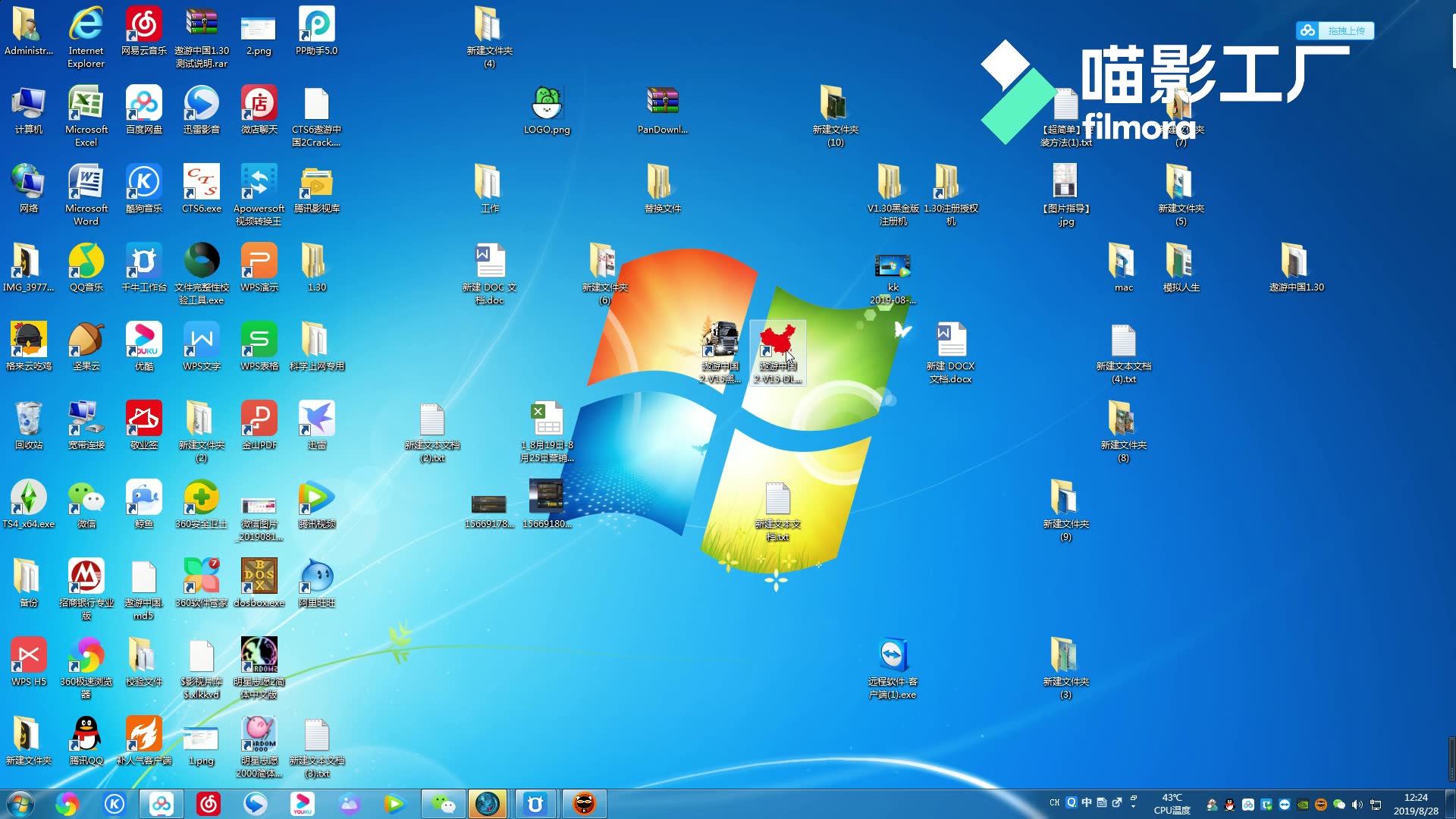Select the 15669180... image thumbnail
Screen dimensions: 1456x819
pyautogui.click(x=547, y=504)
